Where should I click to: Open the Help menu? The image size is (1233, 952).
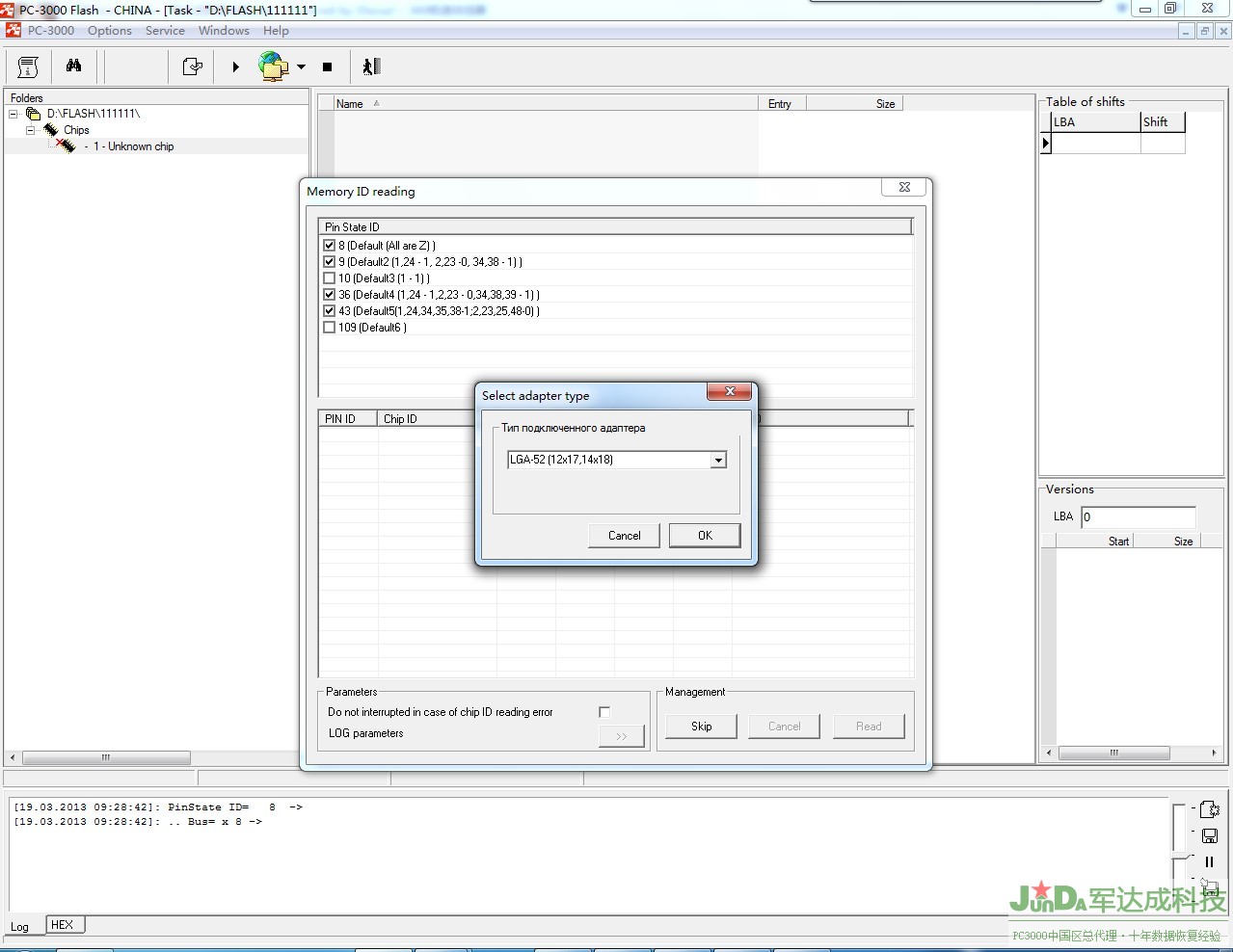point(276,31)
